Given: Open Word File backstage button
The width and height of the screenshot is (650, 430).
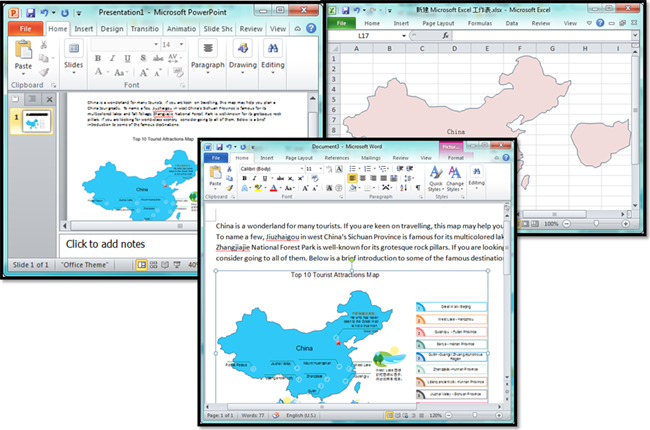Looking at the screenshot, I should coord(216,158).
